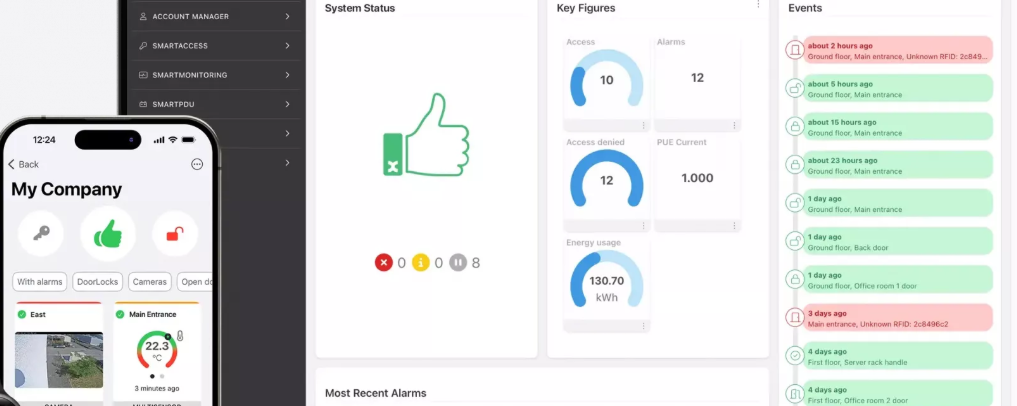The height and width of the screenshot is (406, 1017).
Task: Select event 3 days ago Unknown RFID 2c8496c2
Action: [x=898, y=318]
